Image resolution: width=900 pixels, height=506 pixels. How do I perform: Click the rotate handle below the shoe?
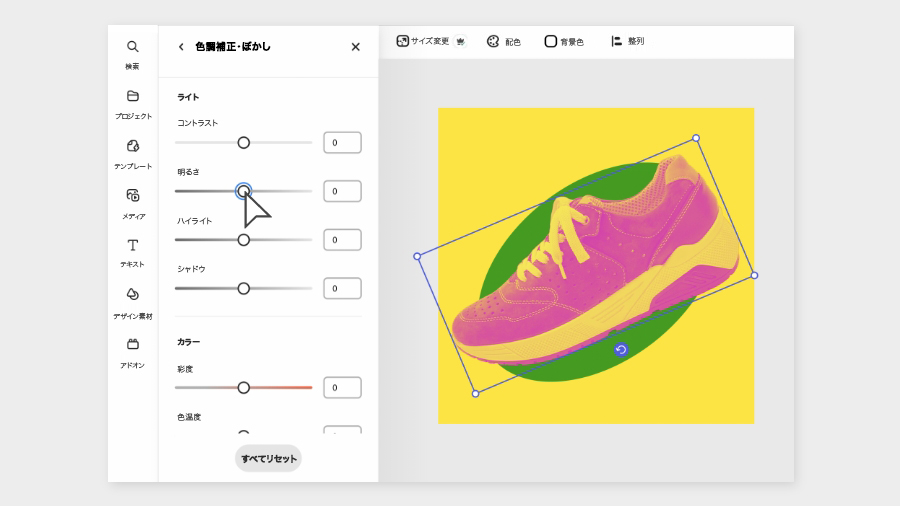point(621,349)
